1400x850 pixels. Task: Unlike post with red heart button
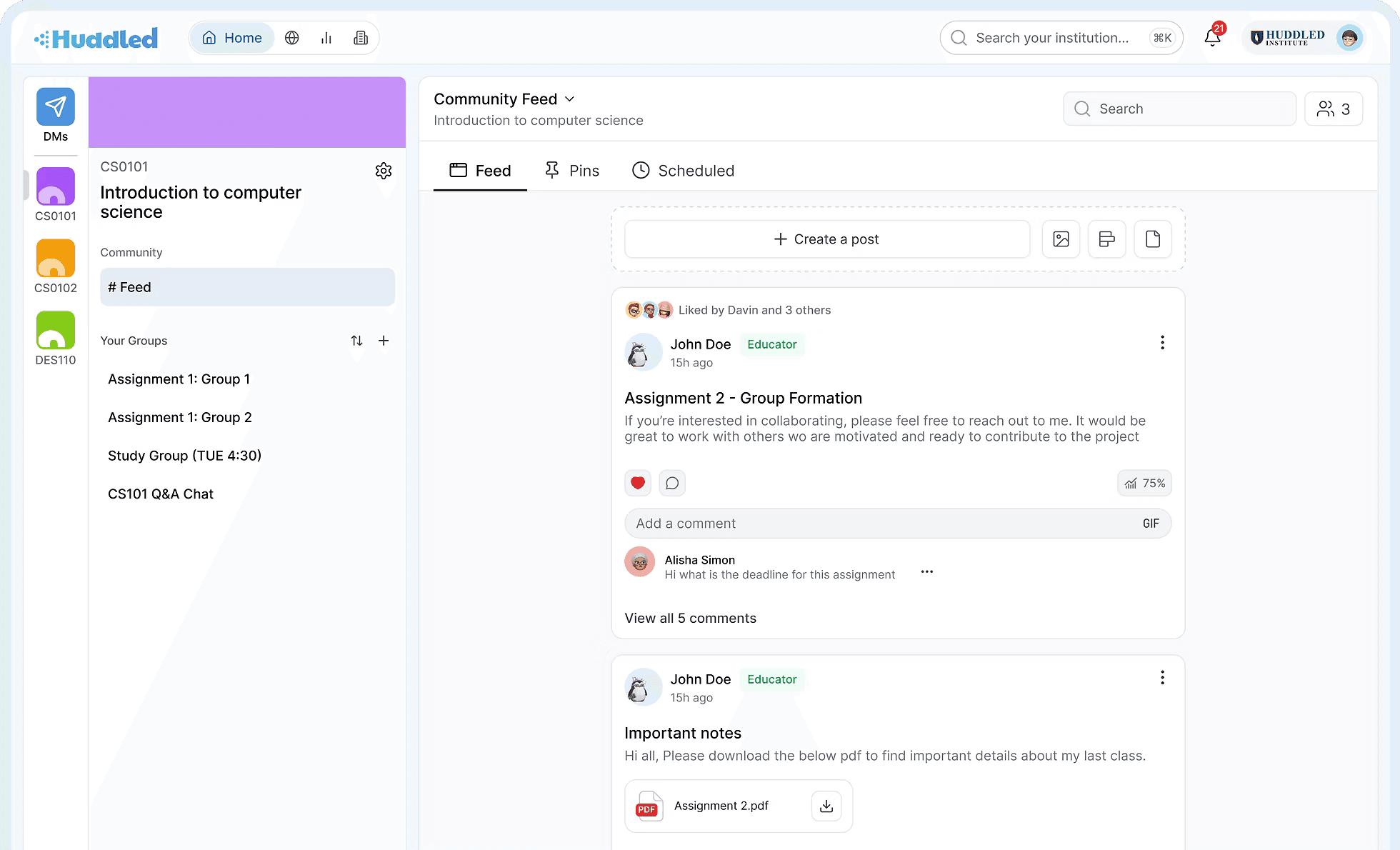pyautogui.click(x=638, y=484)
